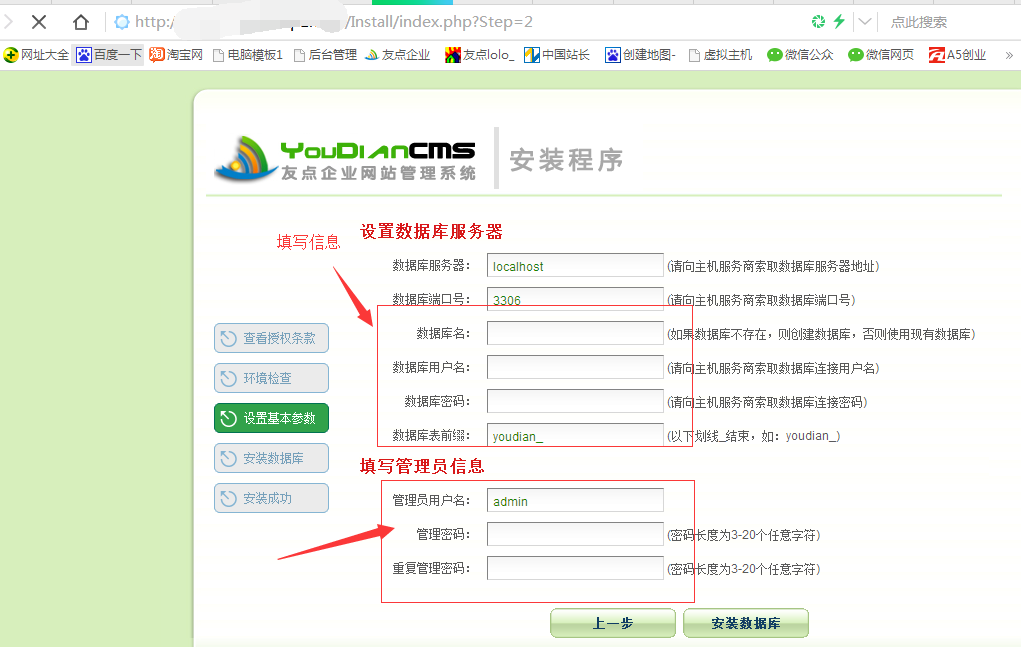This screenshot has width=1021, height=647.
Task: Open the address bar dropdown arrow
Action: (864, 21)
